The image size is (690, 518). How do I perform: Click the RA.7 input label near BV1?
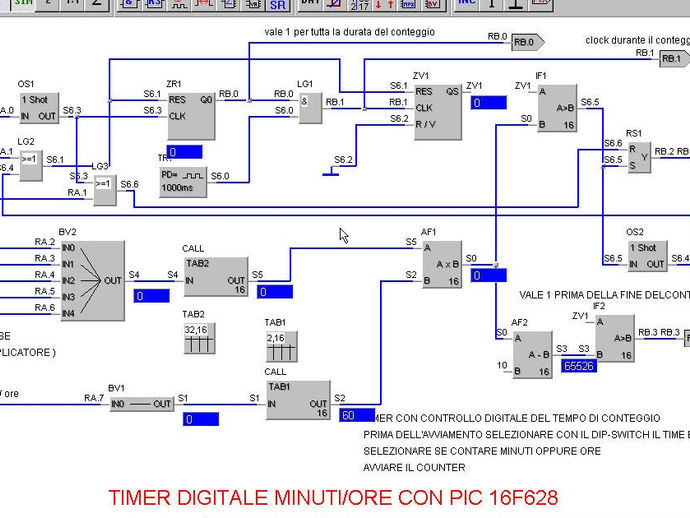pyautogui.click(x=94, y=398)
